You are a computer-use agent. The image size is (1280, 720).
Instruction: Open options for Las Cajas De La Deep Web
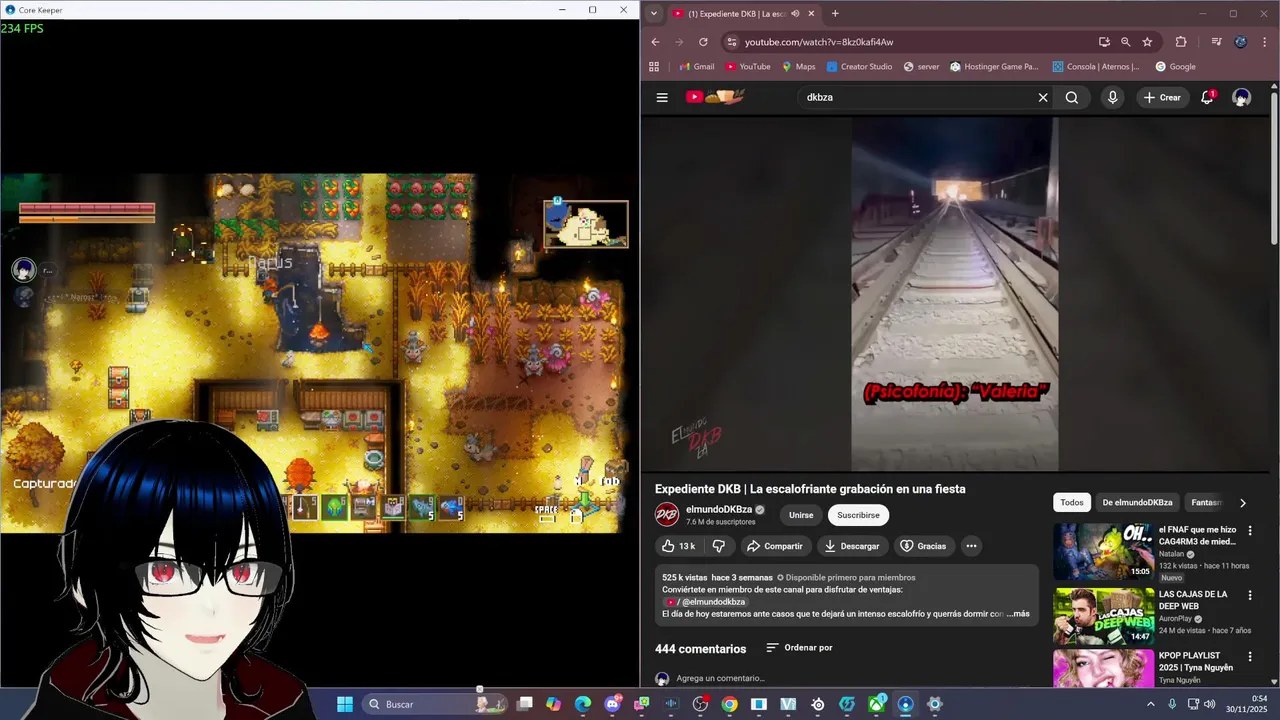(x=1249, y=595)
